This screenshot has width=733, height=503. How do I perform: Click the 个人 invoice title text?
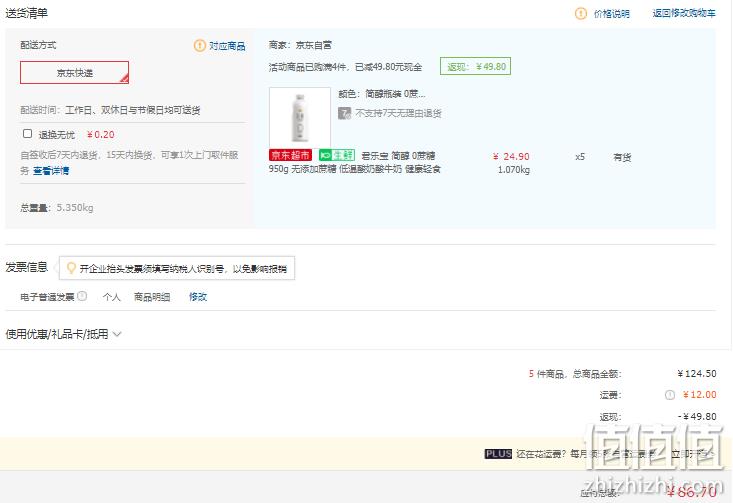coord(112,297)
